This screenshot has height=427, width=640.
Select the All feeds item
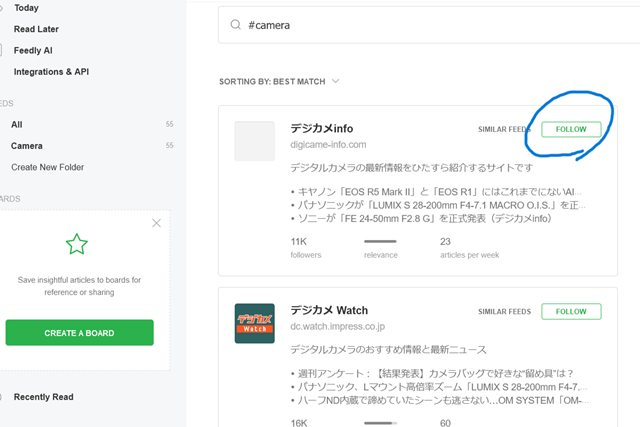click(x=17, y=125)
